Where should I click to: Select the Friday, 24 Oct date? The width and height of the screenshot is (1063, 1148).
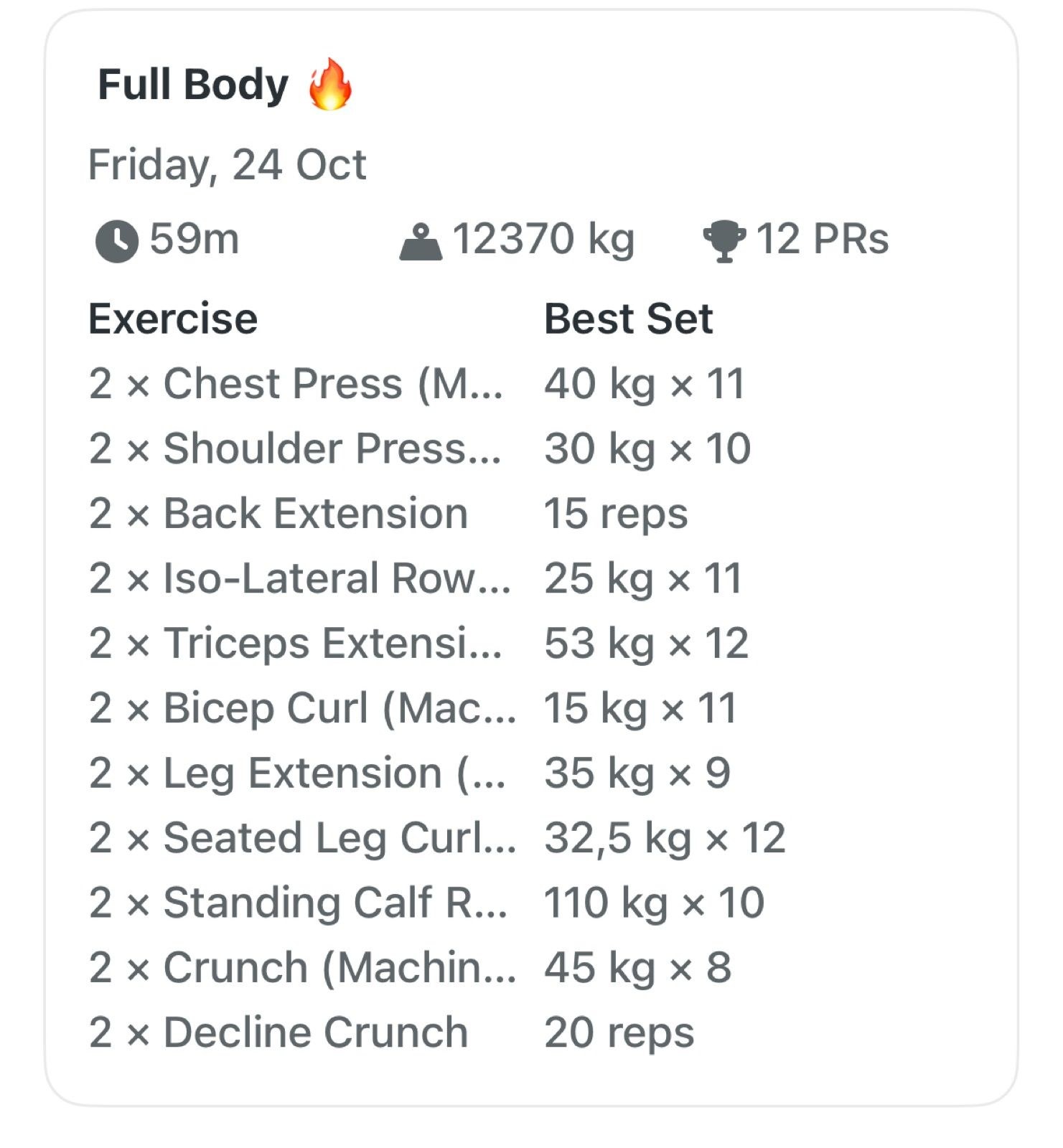(227, 165)
